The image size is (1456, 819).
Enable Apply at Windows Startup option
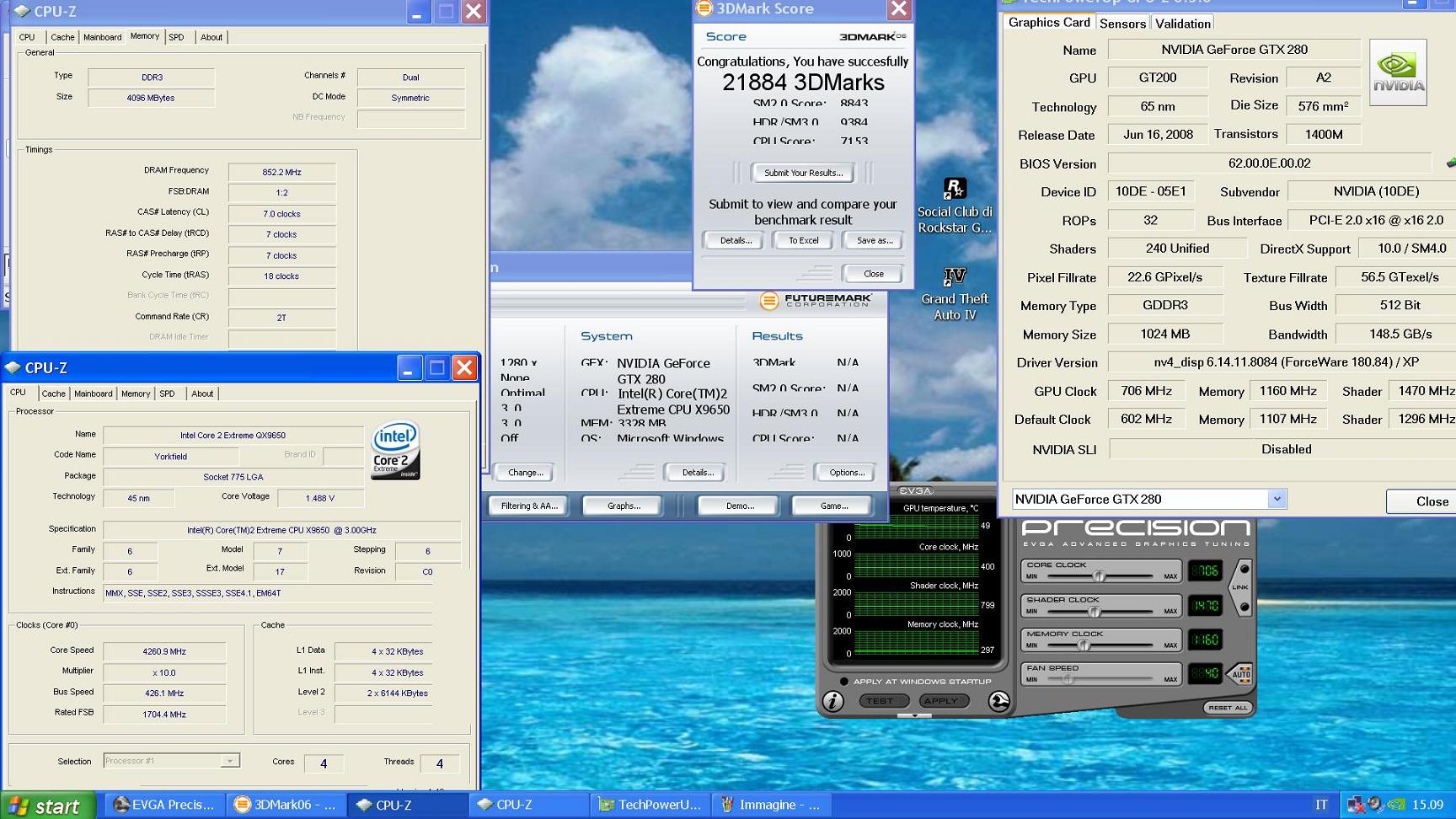pyautogui.click(x=843, y=682)
